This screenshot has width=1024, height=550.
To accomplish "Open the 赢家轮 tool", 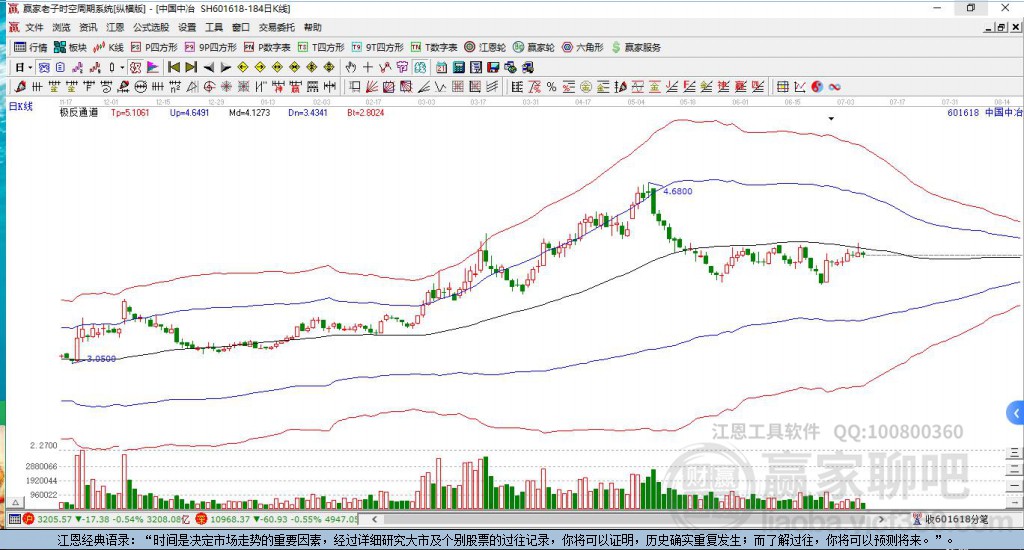I will coord(534,48).
